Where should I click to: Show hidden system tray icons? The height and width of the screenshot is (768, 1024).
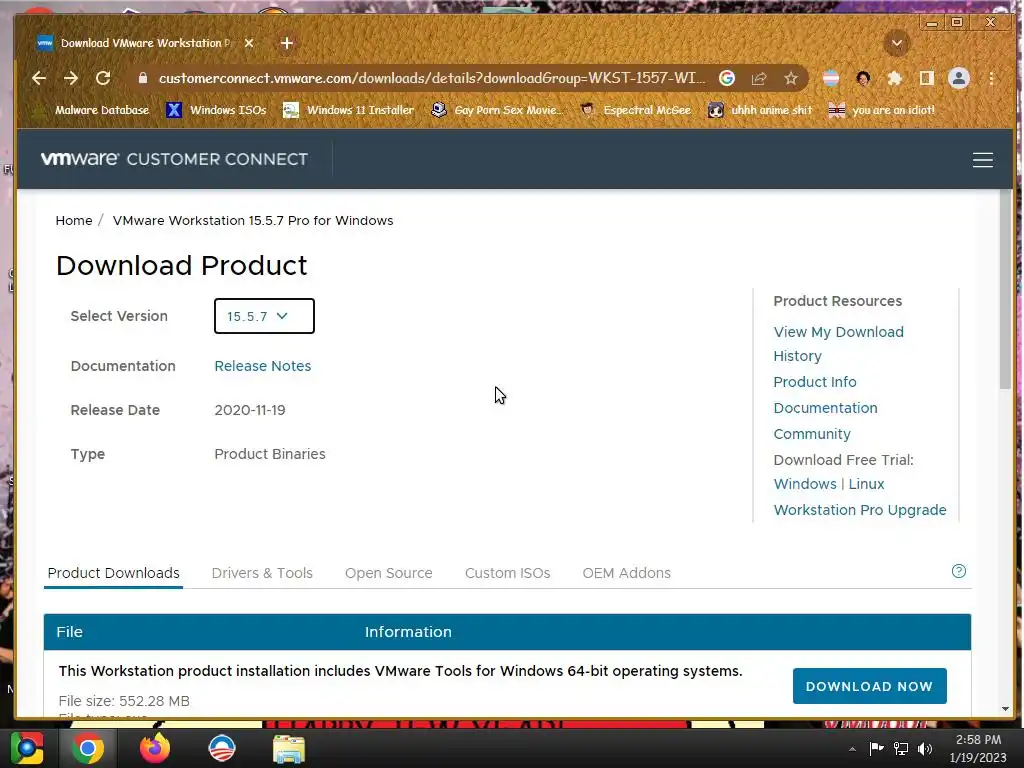(x=852, y=749)
